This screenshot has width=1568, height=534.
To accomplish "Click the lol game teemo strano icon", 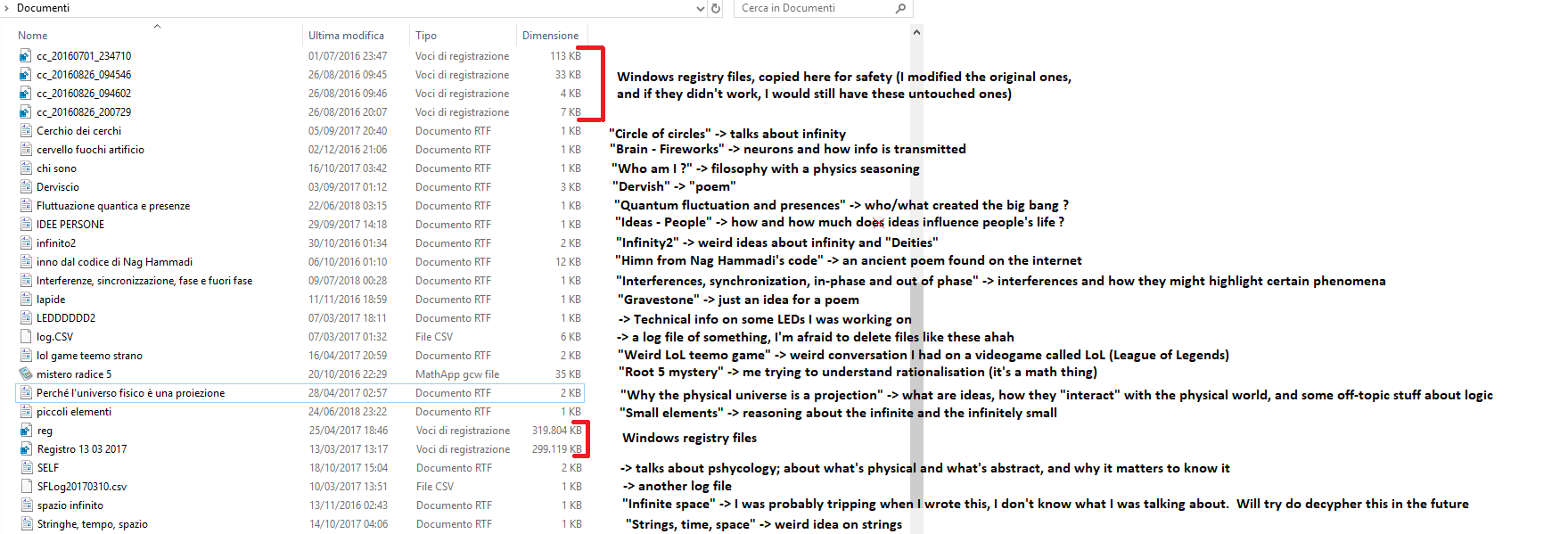I will tap(25, 355).
